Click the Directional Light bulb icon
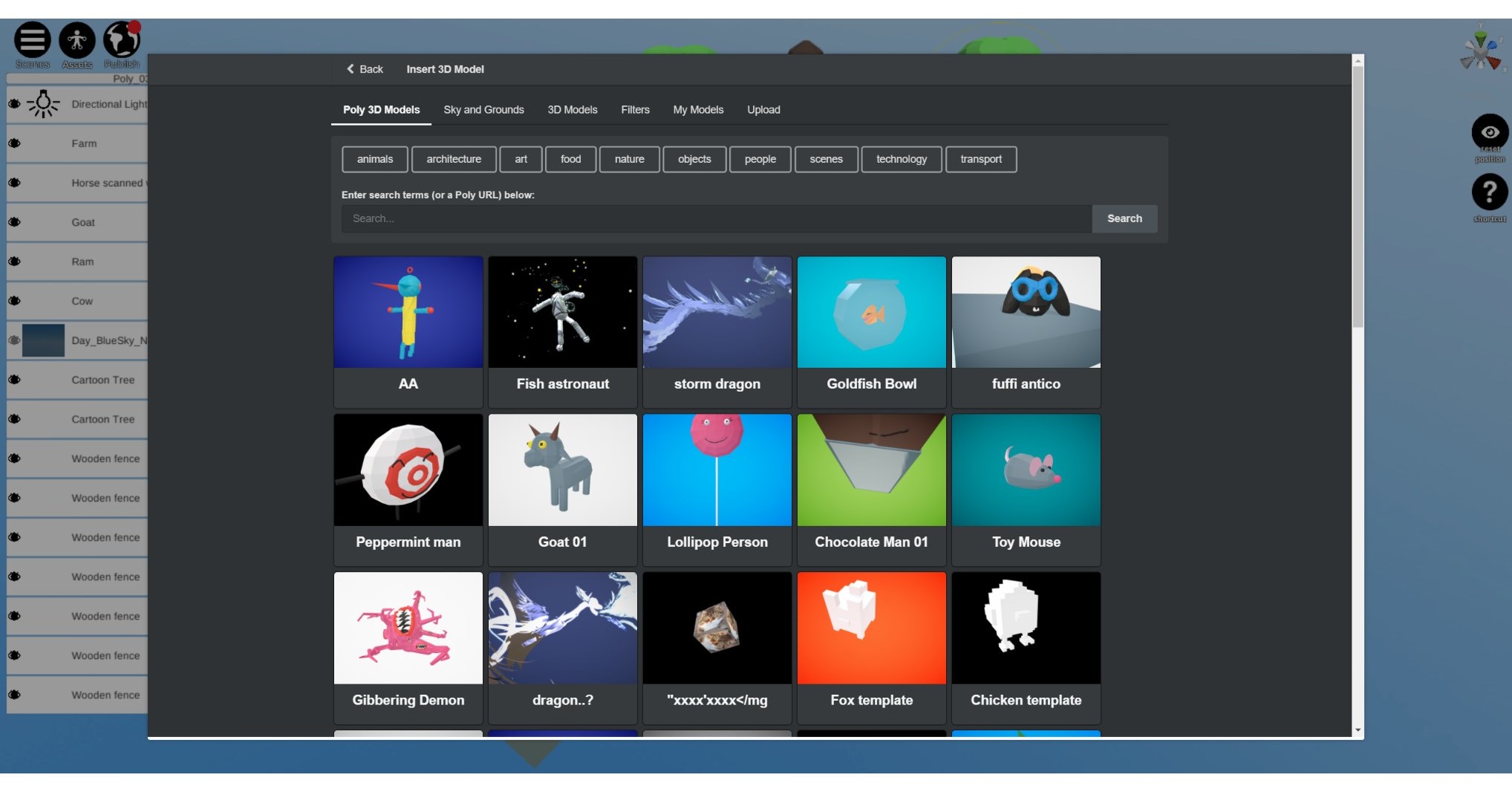Viewport: 1512px width, 792px height. click(x=45, y=104)
